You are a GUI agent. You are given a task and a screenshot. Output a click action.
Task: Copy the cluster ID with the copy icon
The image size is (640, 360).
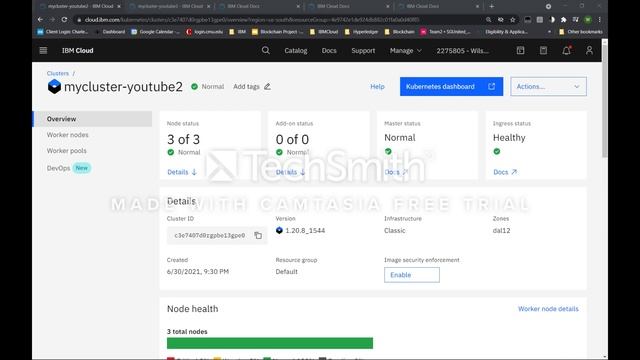coord(258,236)
